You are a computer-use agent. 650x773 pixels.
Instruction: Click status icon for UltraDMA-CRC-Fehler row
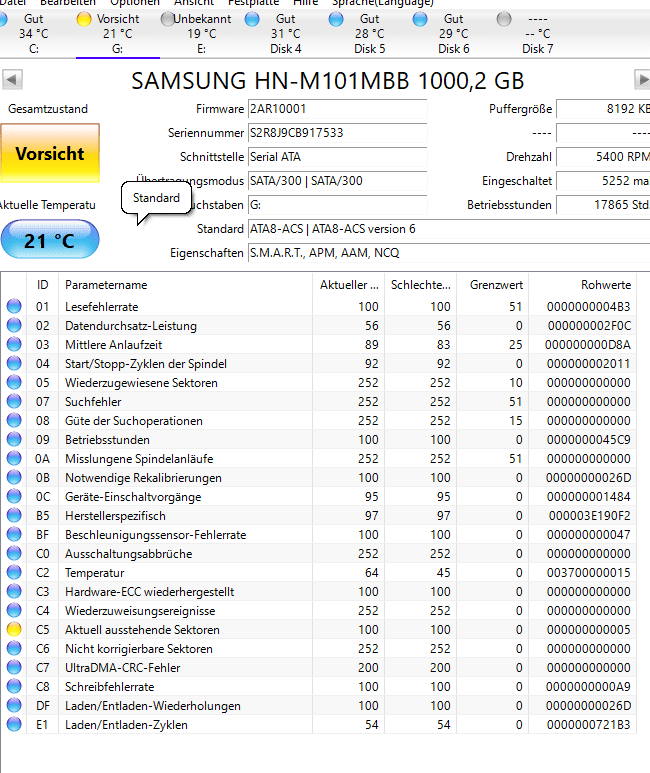14,668
